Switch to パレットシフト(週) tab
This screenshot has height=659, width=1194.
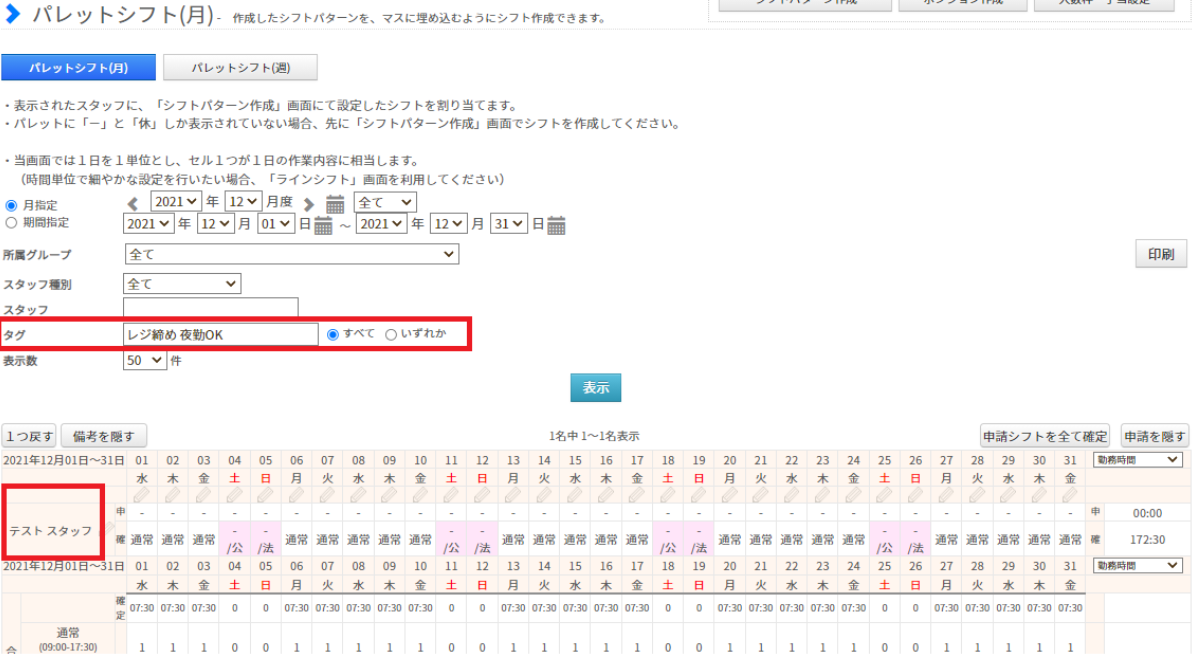tap(240, 67)
